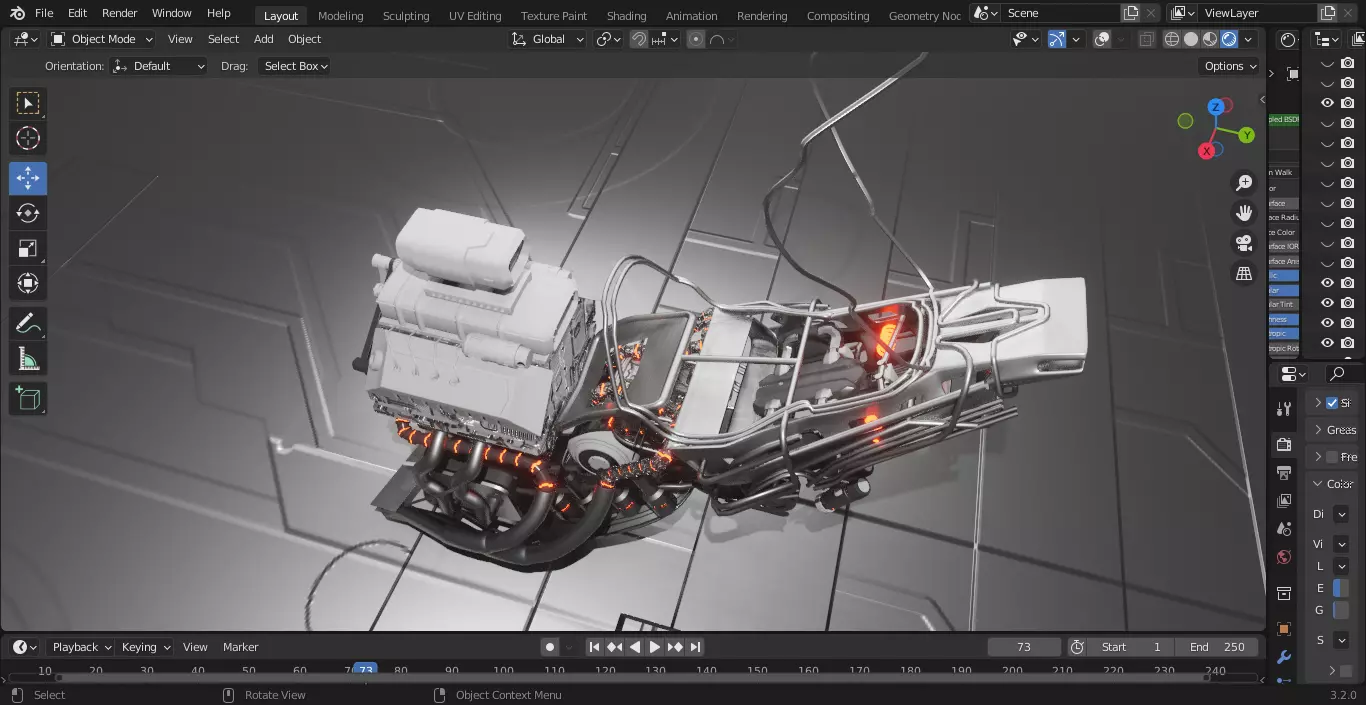1366x705 pixels.
Task: Open the World properties tab
Action: click(x=1284, y=556)
